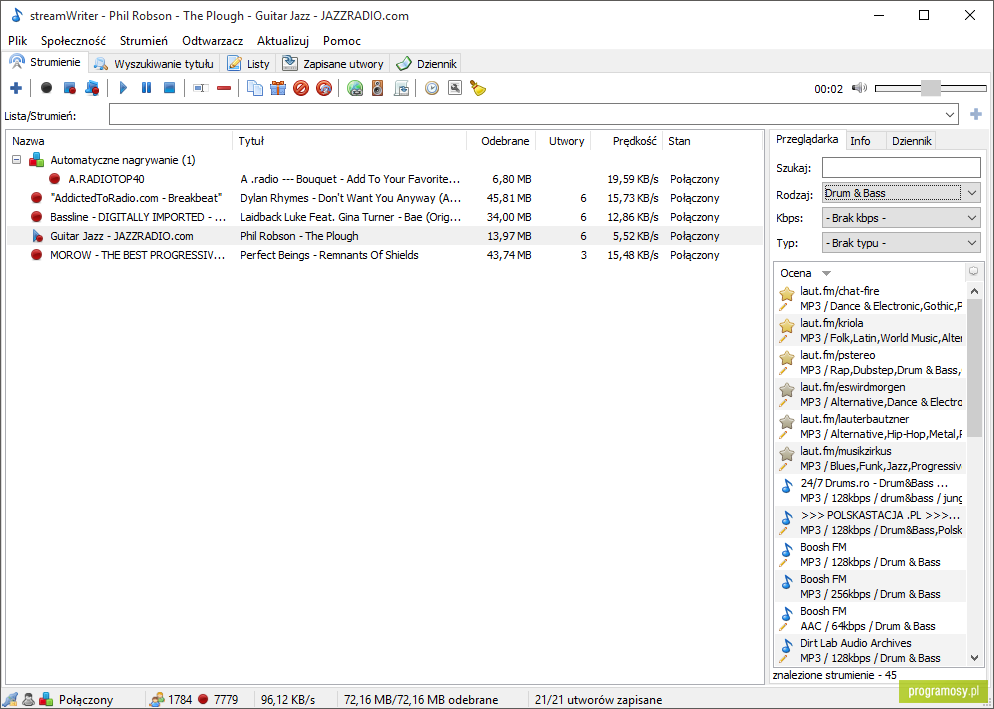Adjust the volume slider thumb

[931, 88]
